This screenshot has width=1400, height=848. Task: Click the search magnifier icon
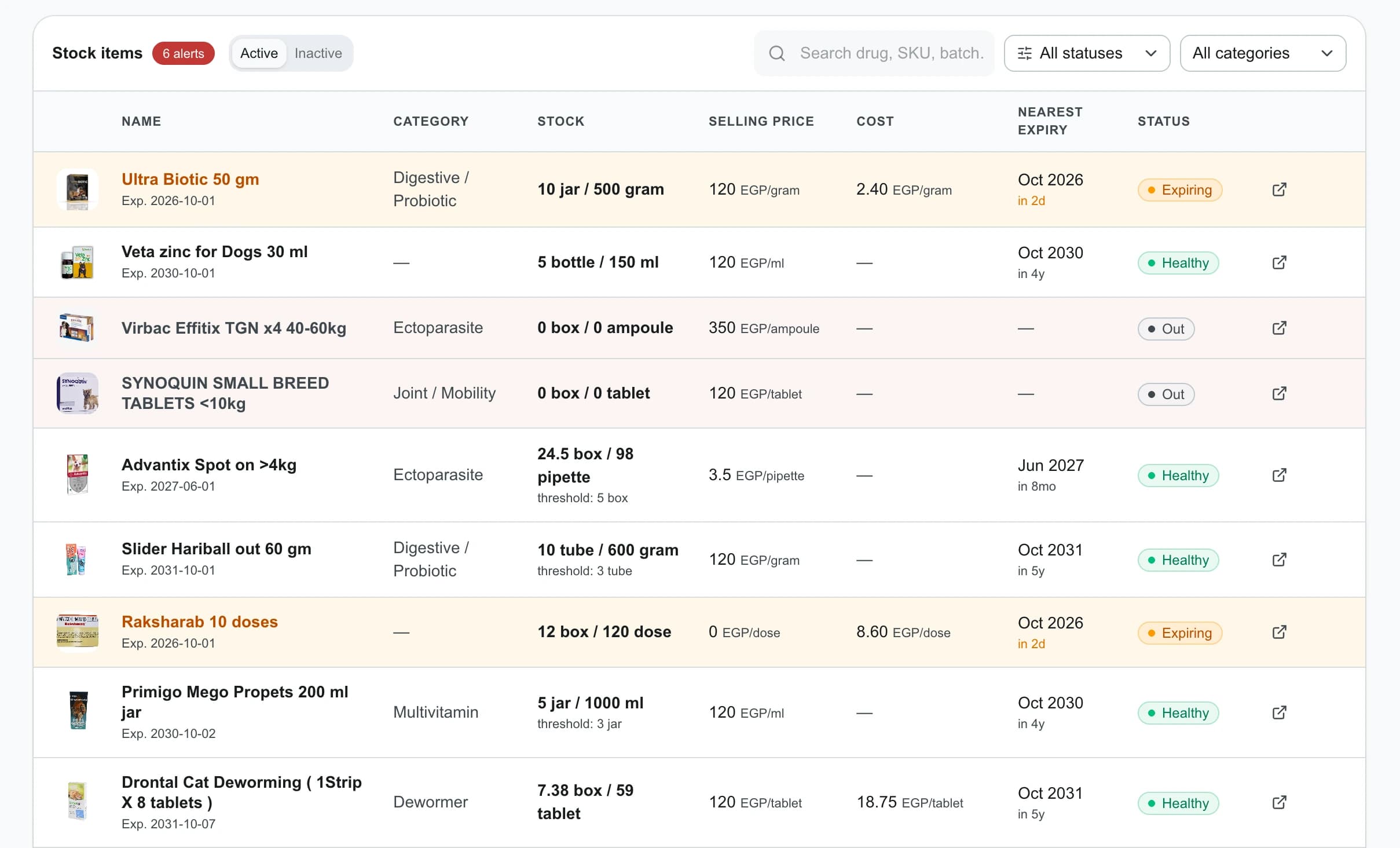tap(776, 53)
